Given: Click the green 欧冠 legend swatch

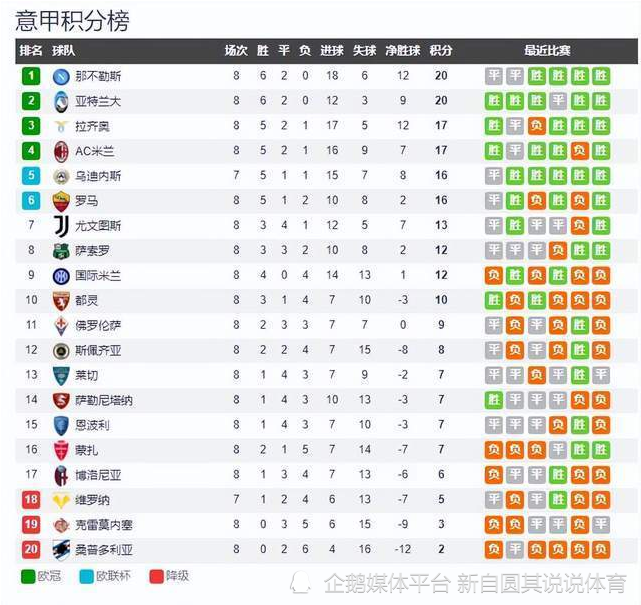Looking at the screenshot, I should (x=28, y=576).
